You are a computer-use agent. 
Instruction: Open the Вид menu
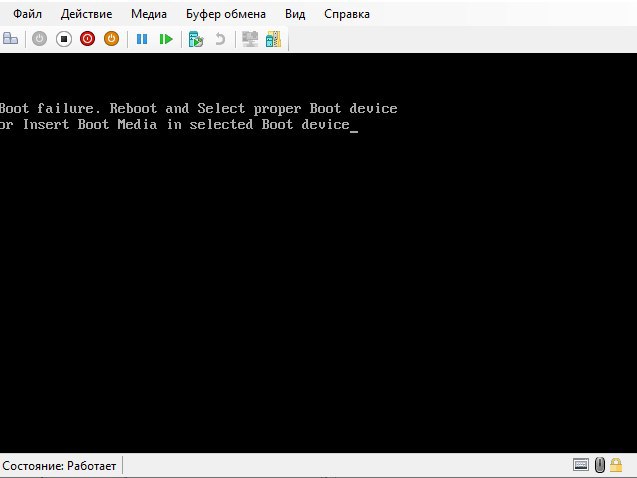coord(295,14)
